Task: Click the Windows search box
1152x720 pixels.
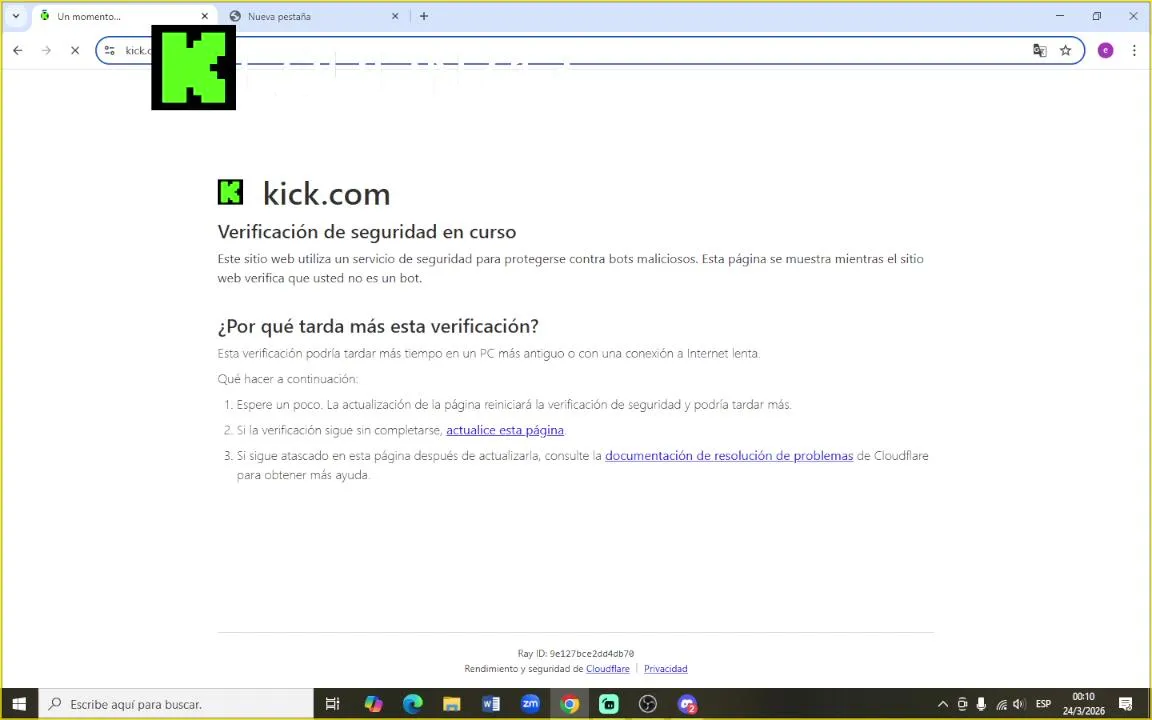Action: [x=176, y=704]
